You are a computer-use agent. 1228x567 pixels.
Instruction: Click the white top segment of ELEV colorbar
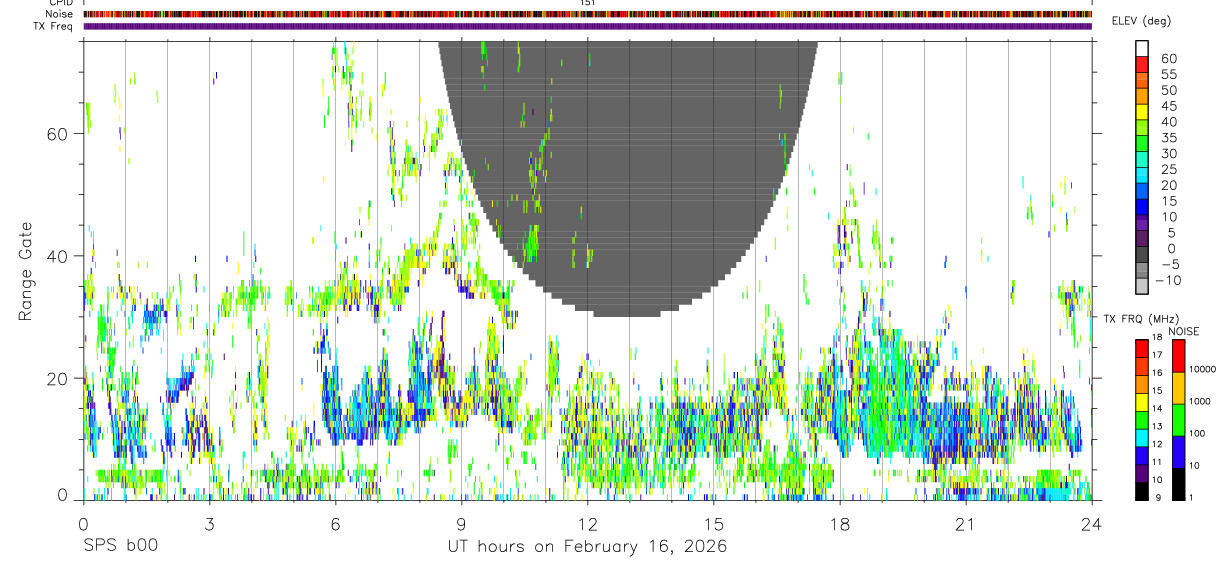click(x=1142, y=48)
